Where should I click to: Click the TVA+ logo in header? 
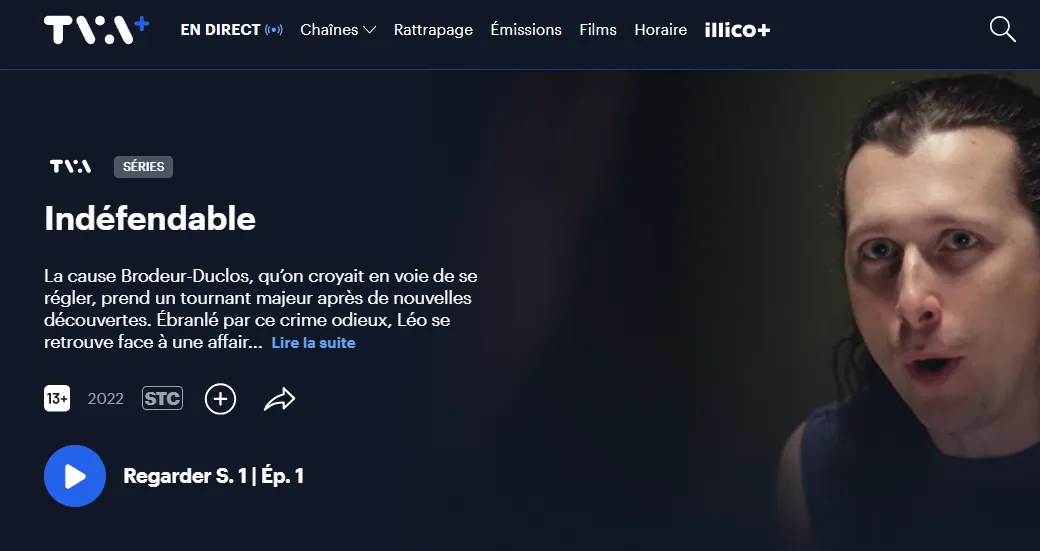click(97, 30)
